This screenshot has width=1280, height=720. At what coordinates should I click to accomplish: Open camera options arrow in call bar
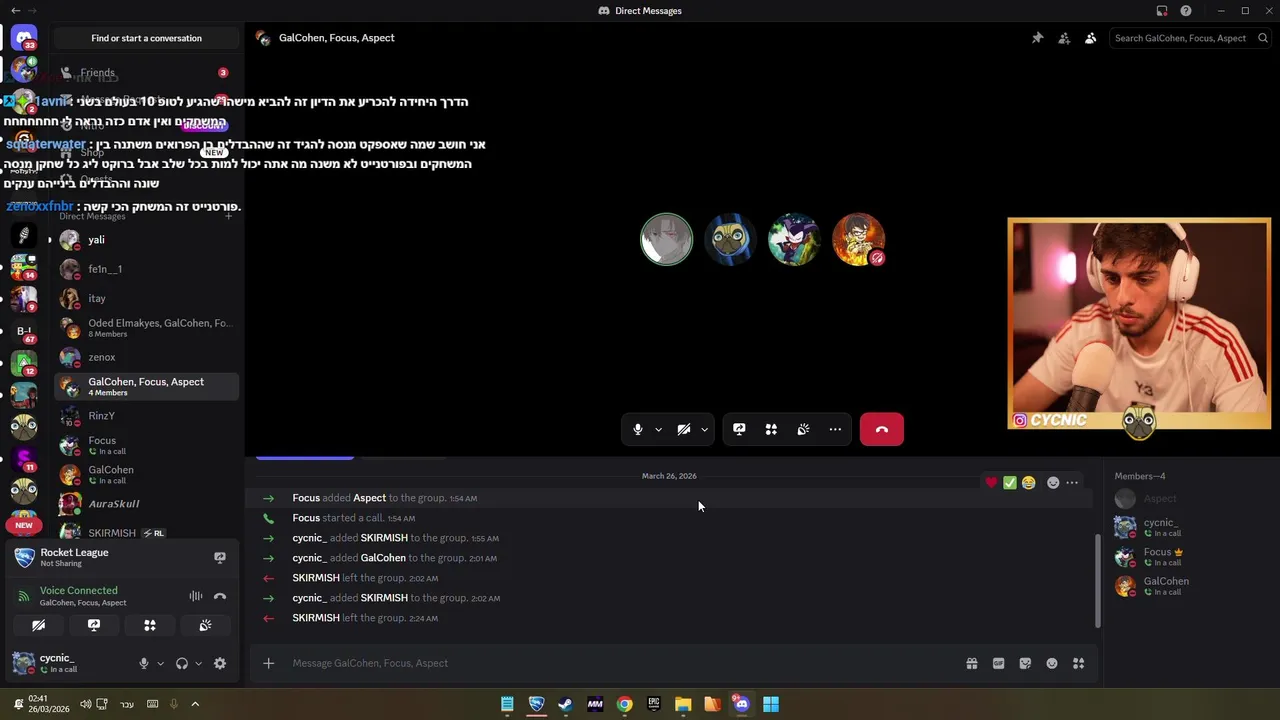pyautogui.click(x=704, y=429)
